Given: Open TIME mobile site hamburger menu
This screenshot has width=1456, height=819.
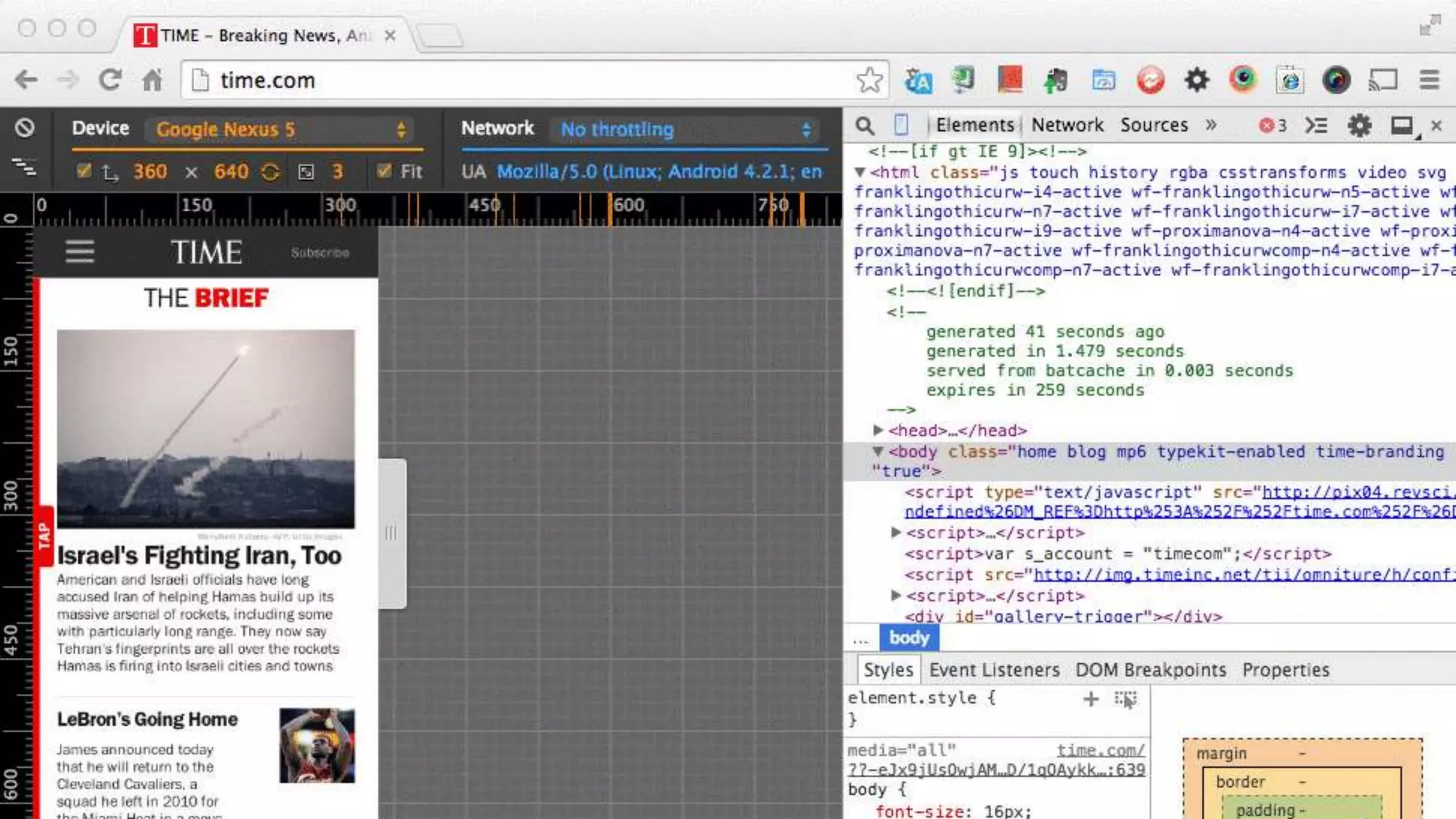Looking at the screenshot, I should (80, 252).
